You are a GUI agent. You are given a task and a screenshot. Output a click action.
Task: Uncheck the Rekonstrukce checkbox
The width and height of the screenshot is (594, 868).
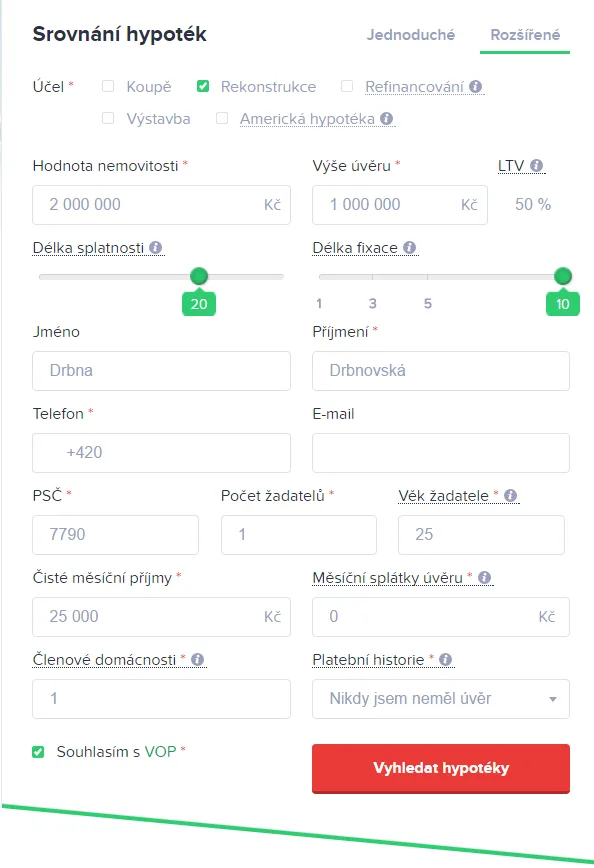203,86
